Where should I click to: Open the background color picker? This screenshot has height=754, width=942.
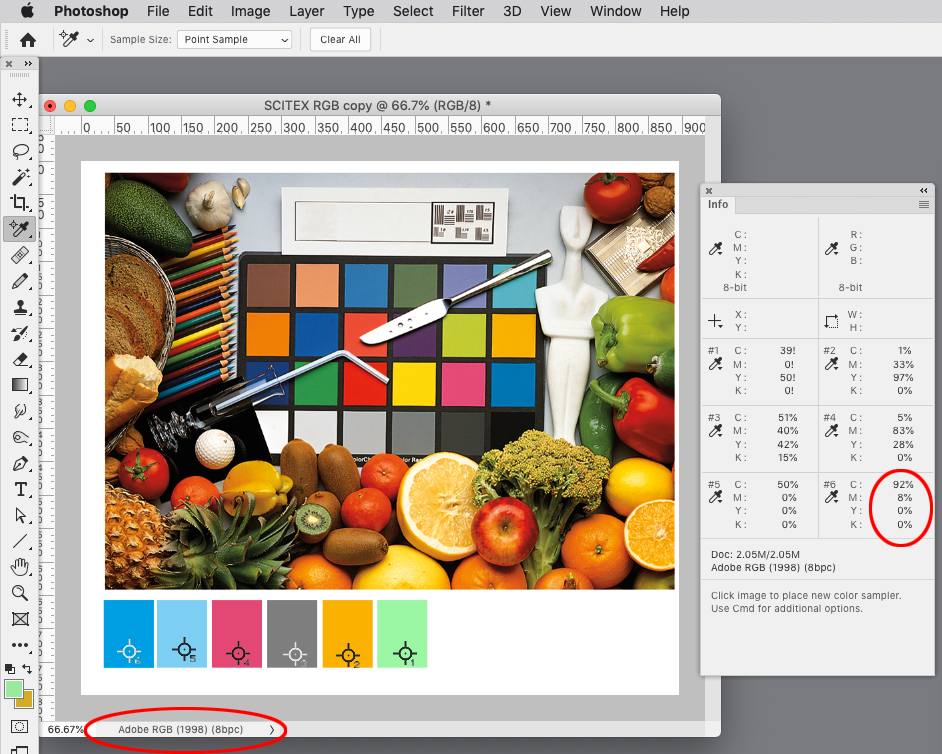point(26,701)
